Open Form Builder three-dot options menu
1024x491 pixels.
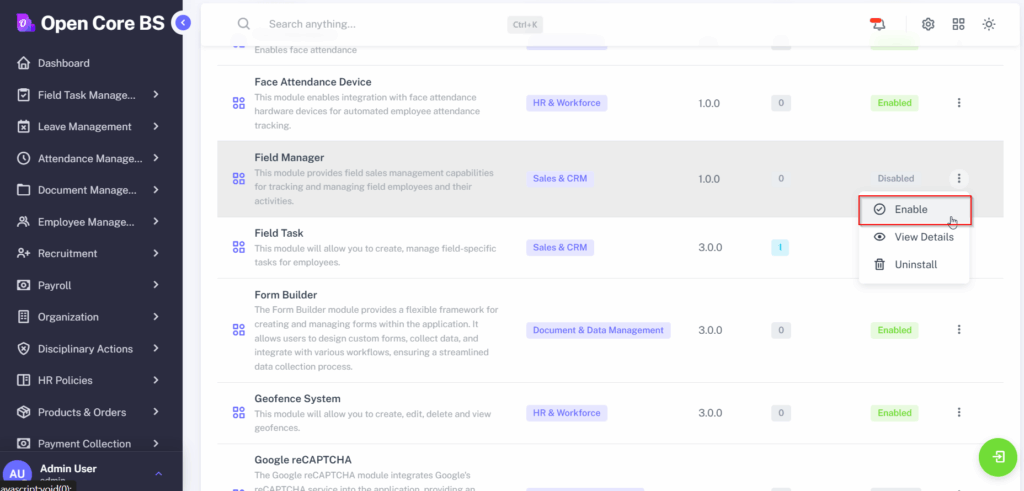click(959, 330)
